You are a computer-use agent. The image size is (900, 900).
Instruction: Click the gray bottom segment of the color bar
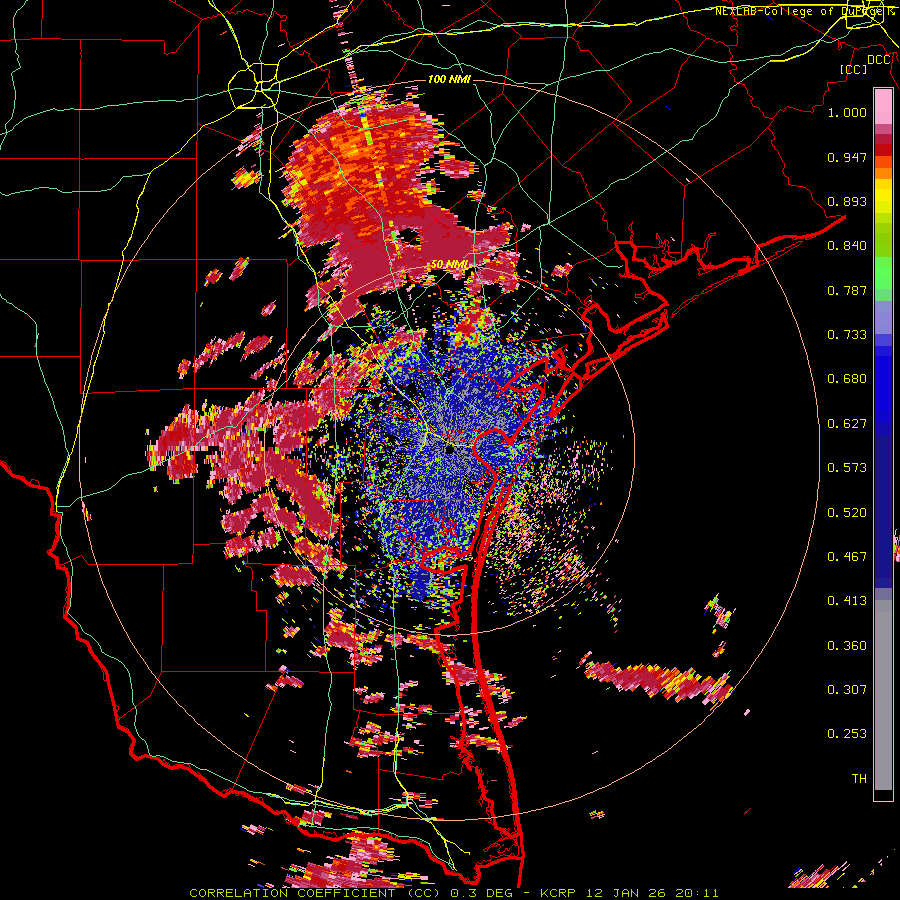click(x=883, y=695)
